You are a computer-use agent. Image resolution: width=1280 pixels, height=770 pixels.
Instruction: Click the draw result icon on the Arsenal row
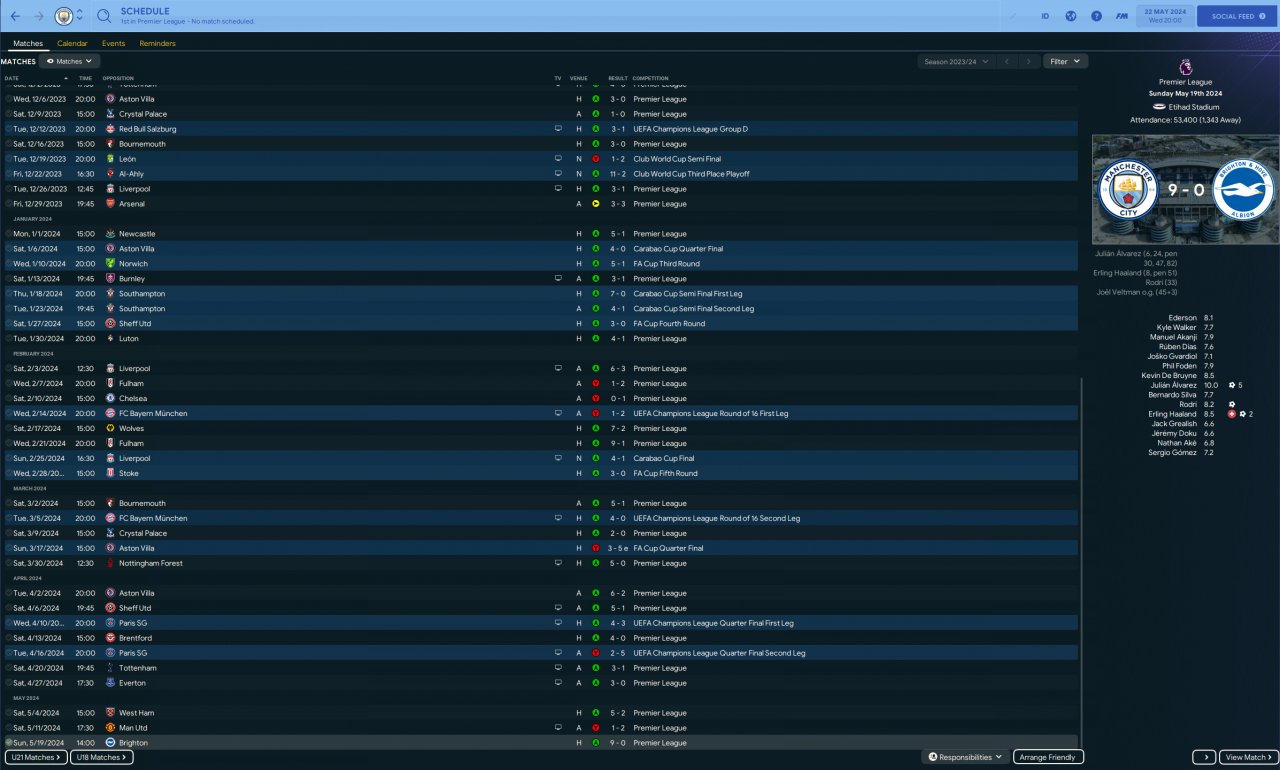click(595, 204)
